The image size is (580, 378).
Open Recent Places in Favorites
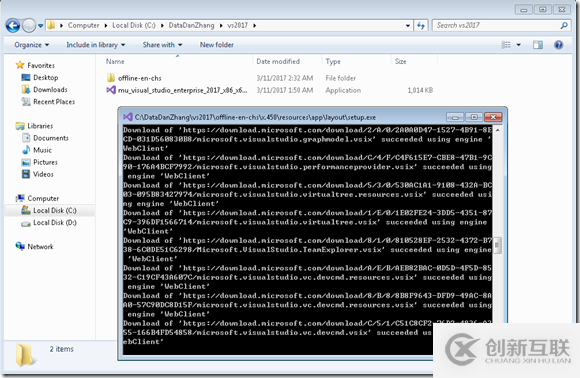[54, 102]
